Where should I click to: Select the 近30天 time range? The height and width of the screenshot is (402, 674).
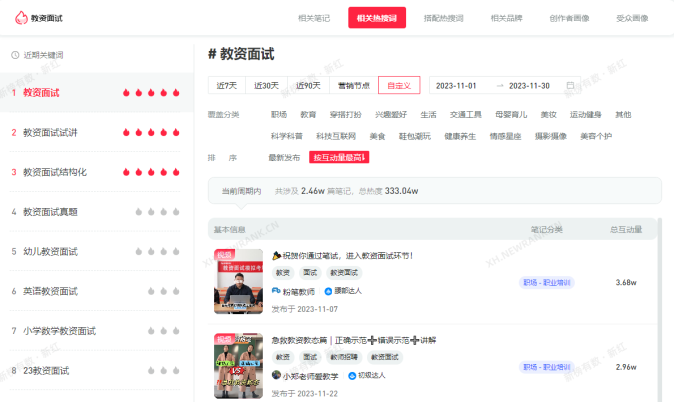[266, 85]
